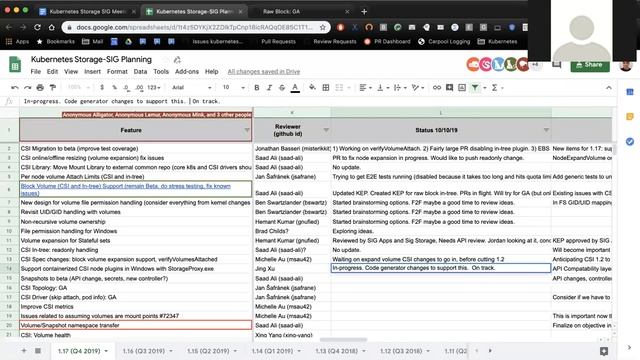Open the Edit menu
The width and height of the screenshot is (640, 360).
[52, 71]
